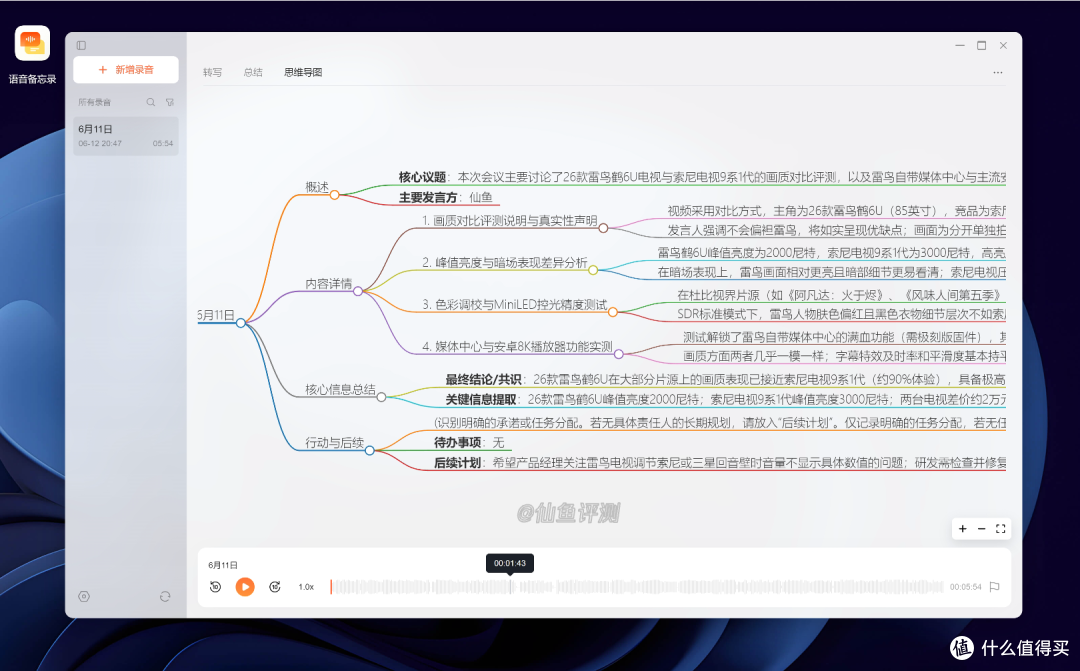Switch to the 总结 tab
Screen dimensions: 1080x671
253,72
